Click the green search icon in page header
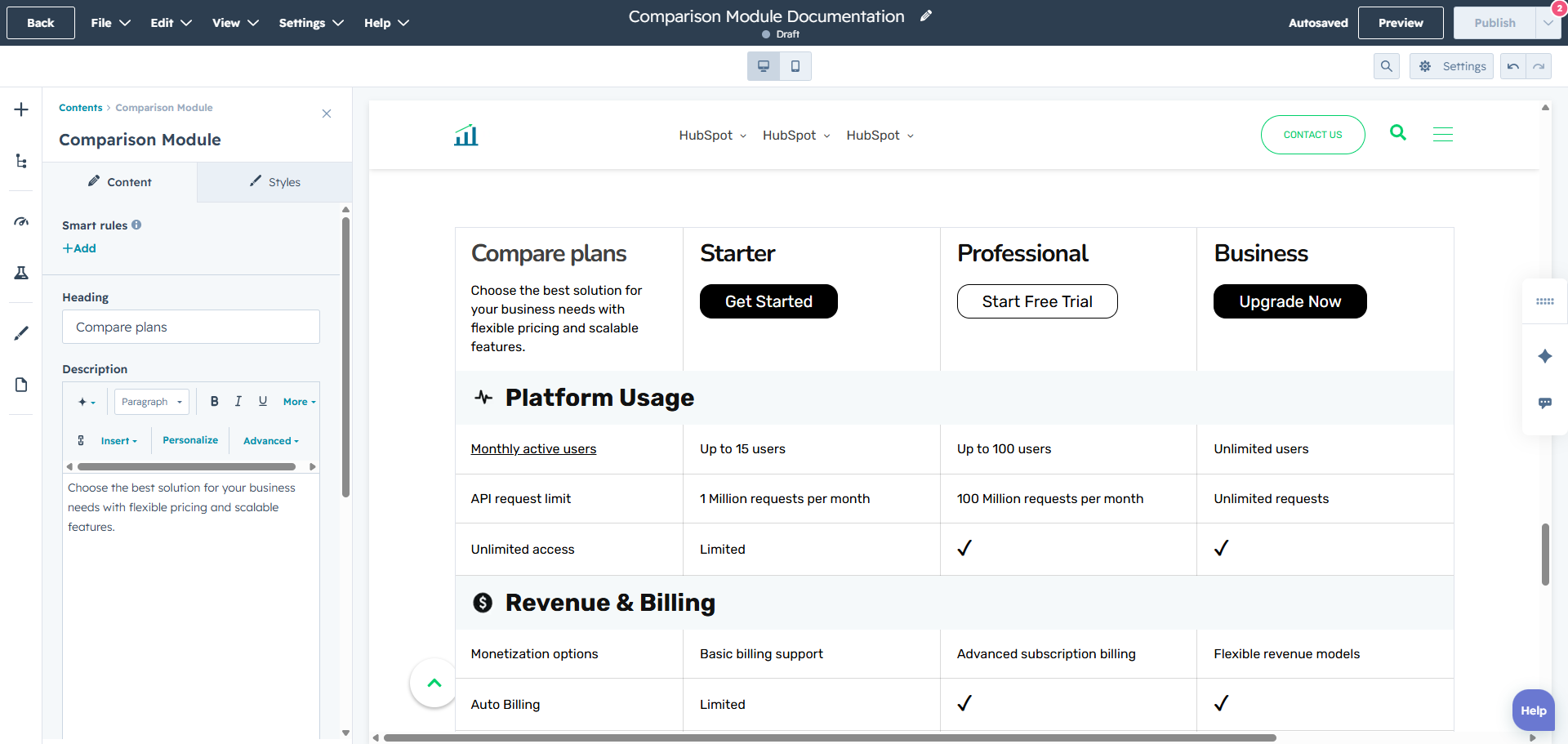The width and height of the screenshot is (1568, 744). click(x=1398, y=132)
